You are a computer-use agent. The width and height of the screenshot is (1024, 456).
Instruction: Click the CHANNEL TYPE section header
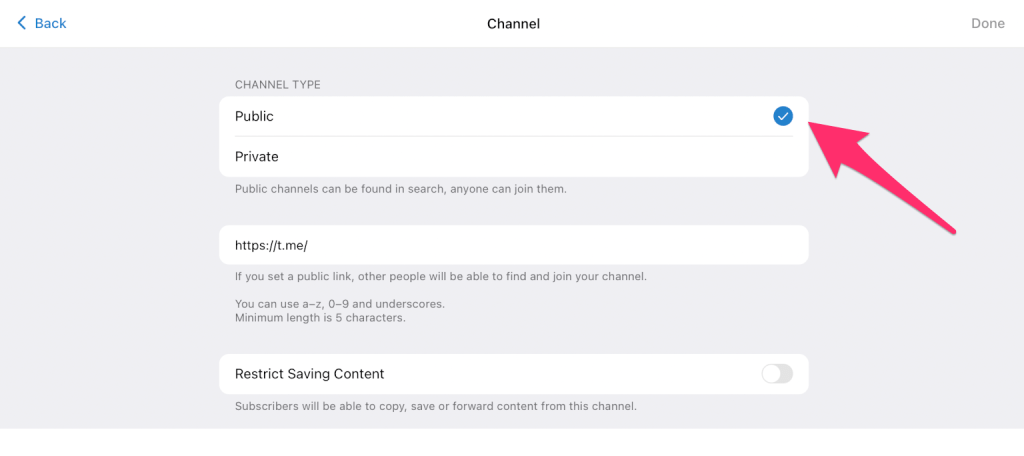tap(277, 85)
